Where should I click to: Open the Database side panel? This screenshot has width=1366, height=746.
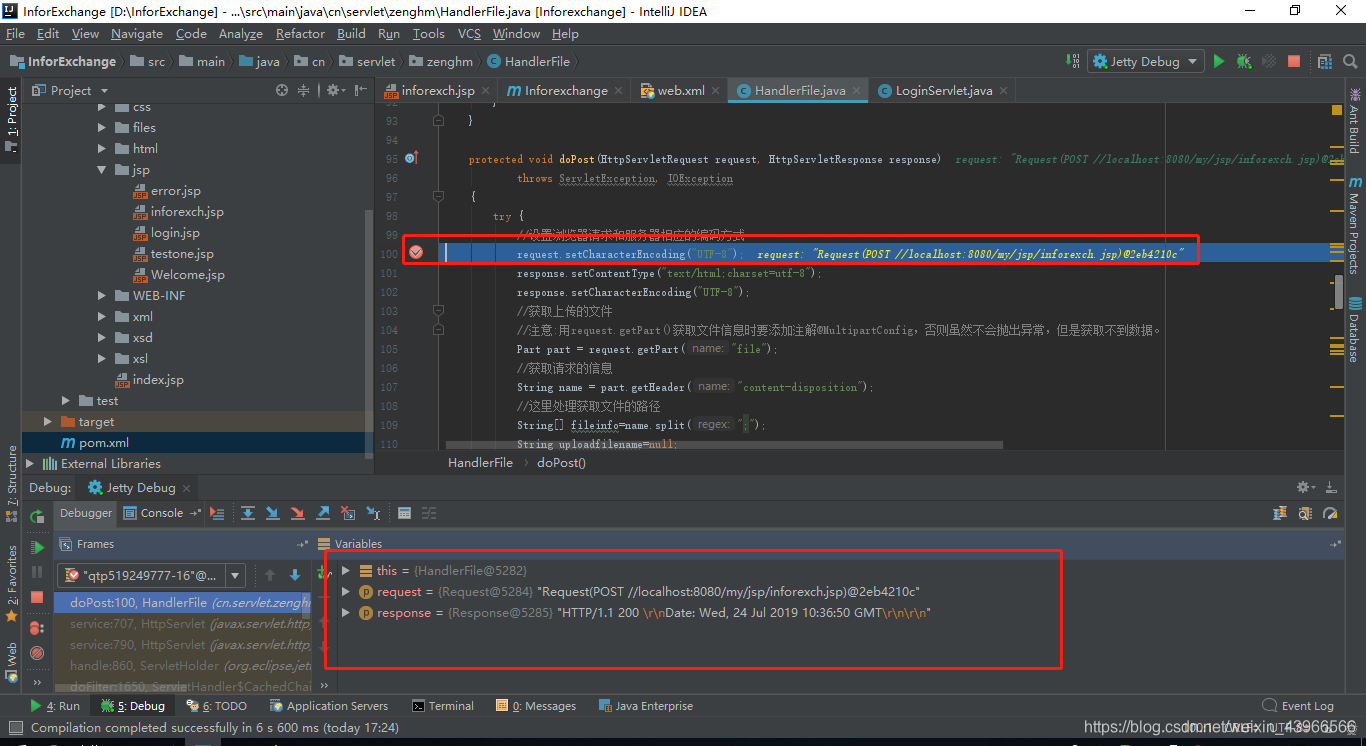[x=1355, y=330]
